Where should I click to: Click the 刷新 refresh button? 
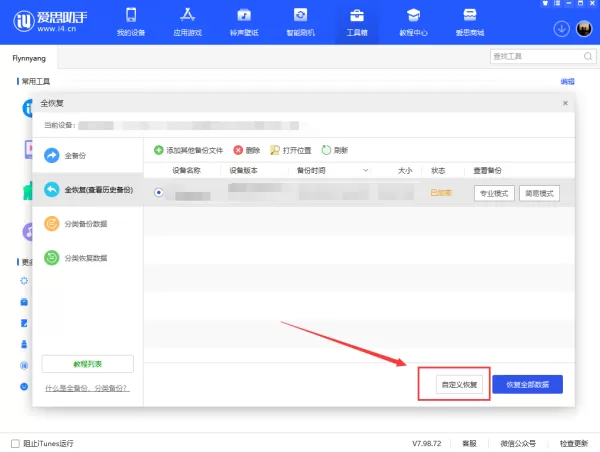coord(335,150)
